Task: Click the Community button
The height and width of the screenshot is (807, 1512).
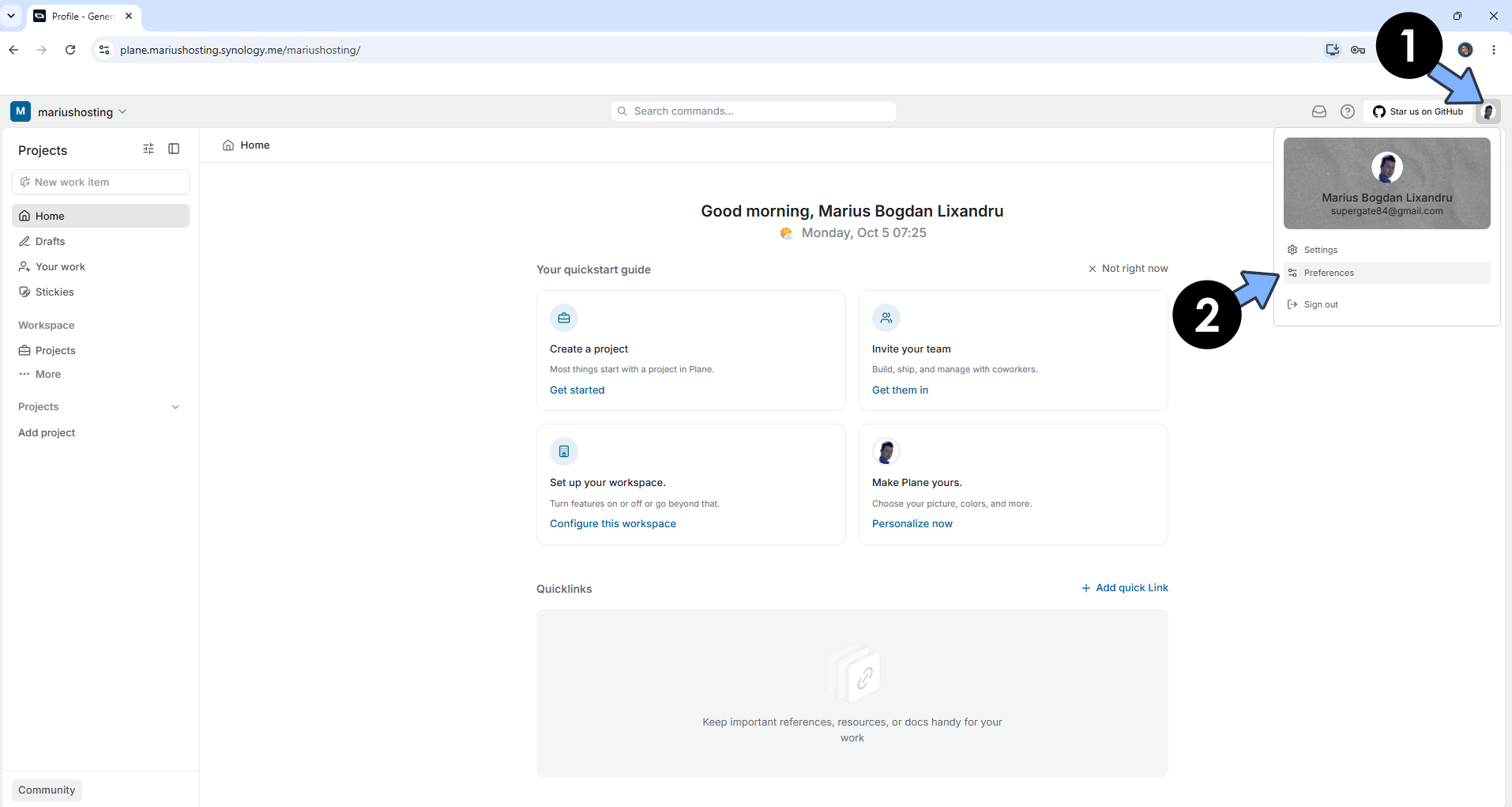Action: pyautogui.click(x=47, y=790)
